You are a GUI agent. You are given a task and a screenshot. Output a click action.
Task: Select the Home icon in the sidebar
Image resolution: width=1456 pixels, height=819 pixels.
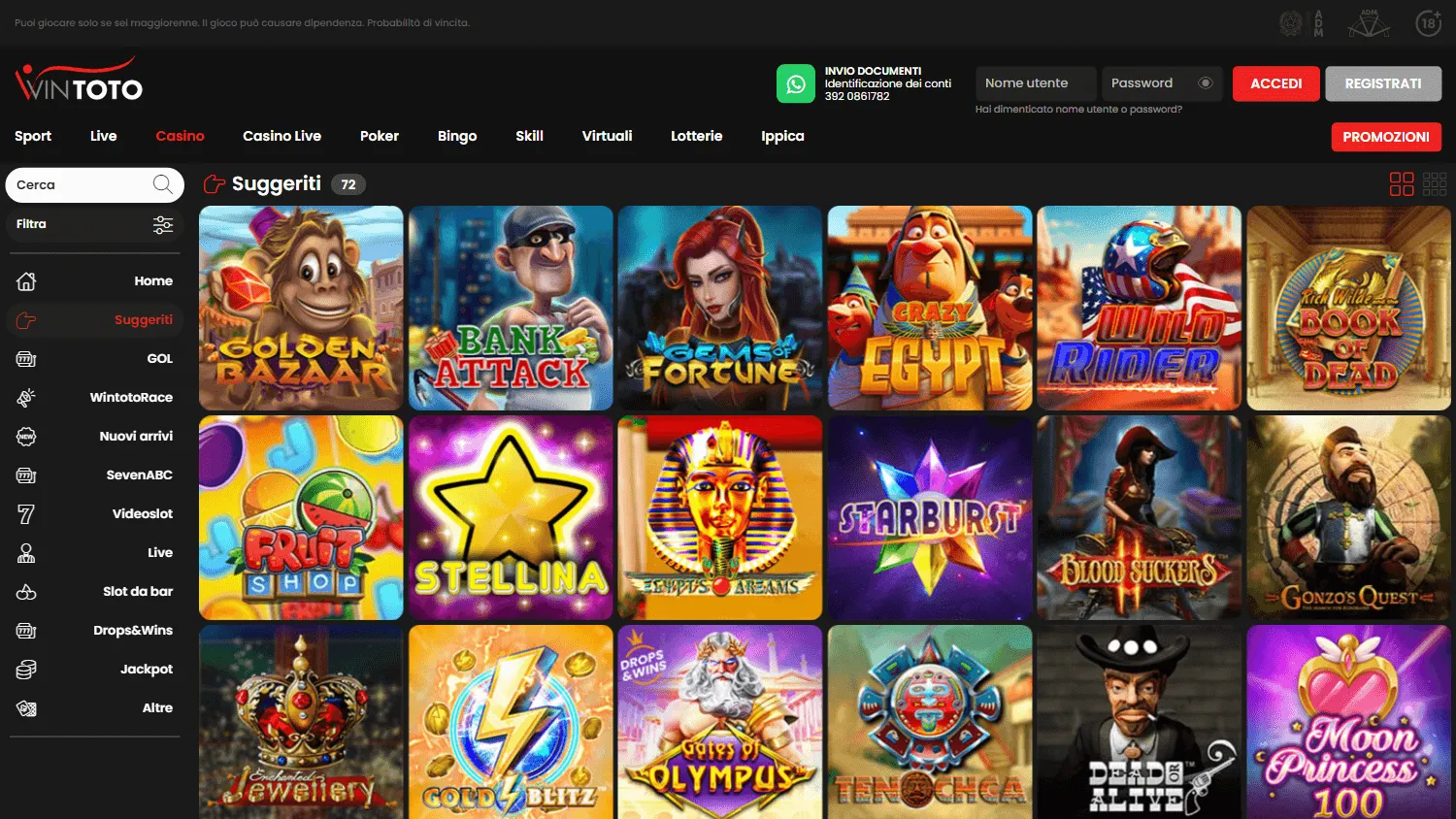26,280
